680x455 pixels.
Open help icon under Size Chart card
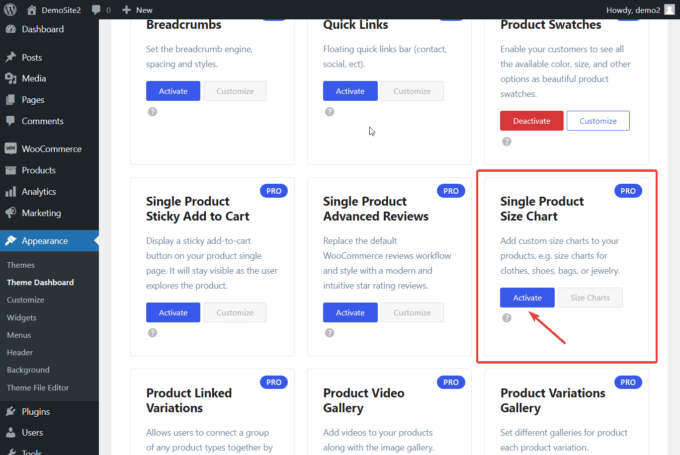click(x=507, y=318)
